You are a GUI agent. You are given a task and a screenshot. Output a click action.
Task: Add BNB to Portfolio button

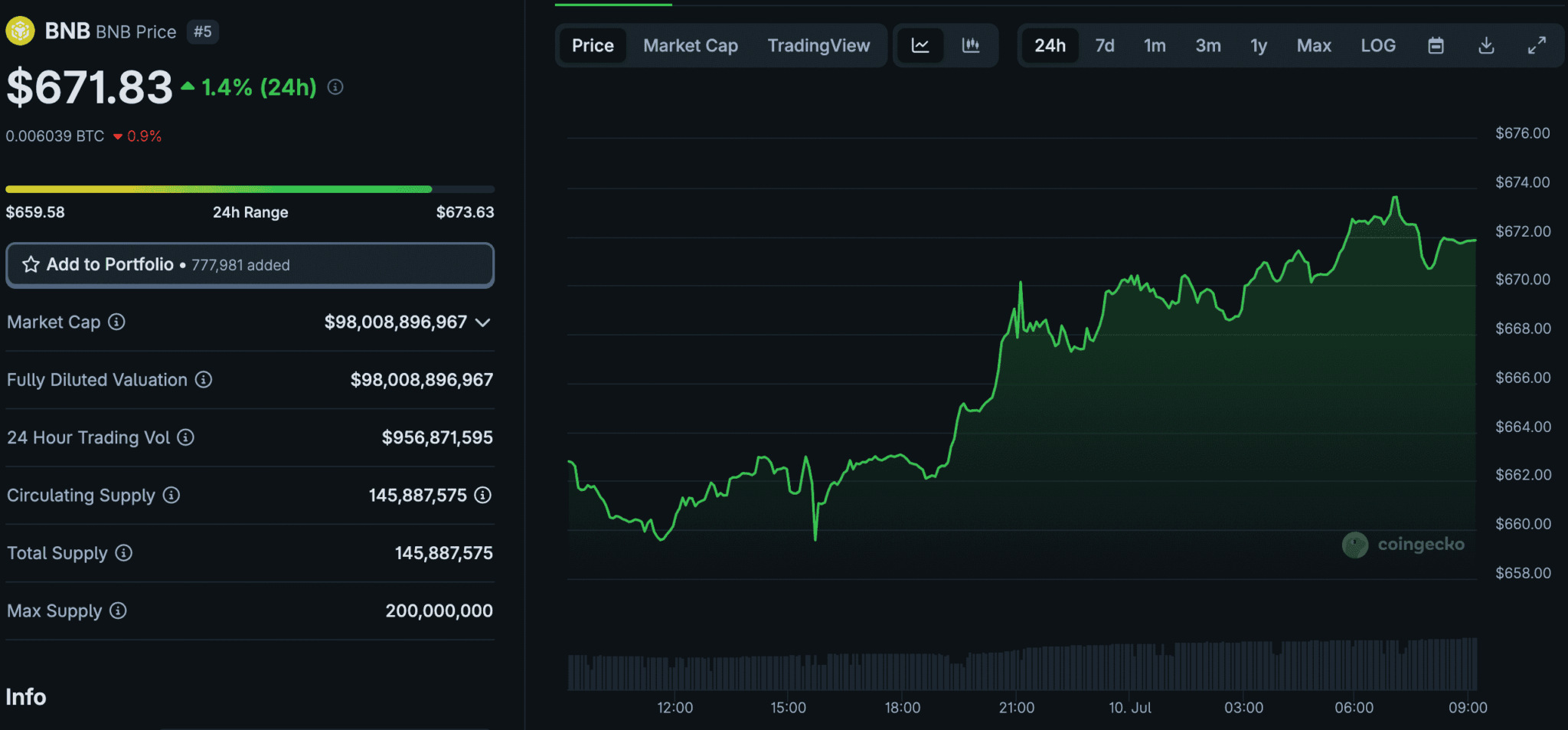click(250, 265)
